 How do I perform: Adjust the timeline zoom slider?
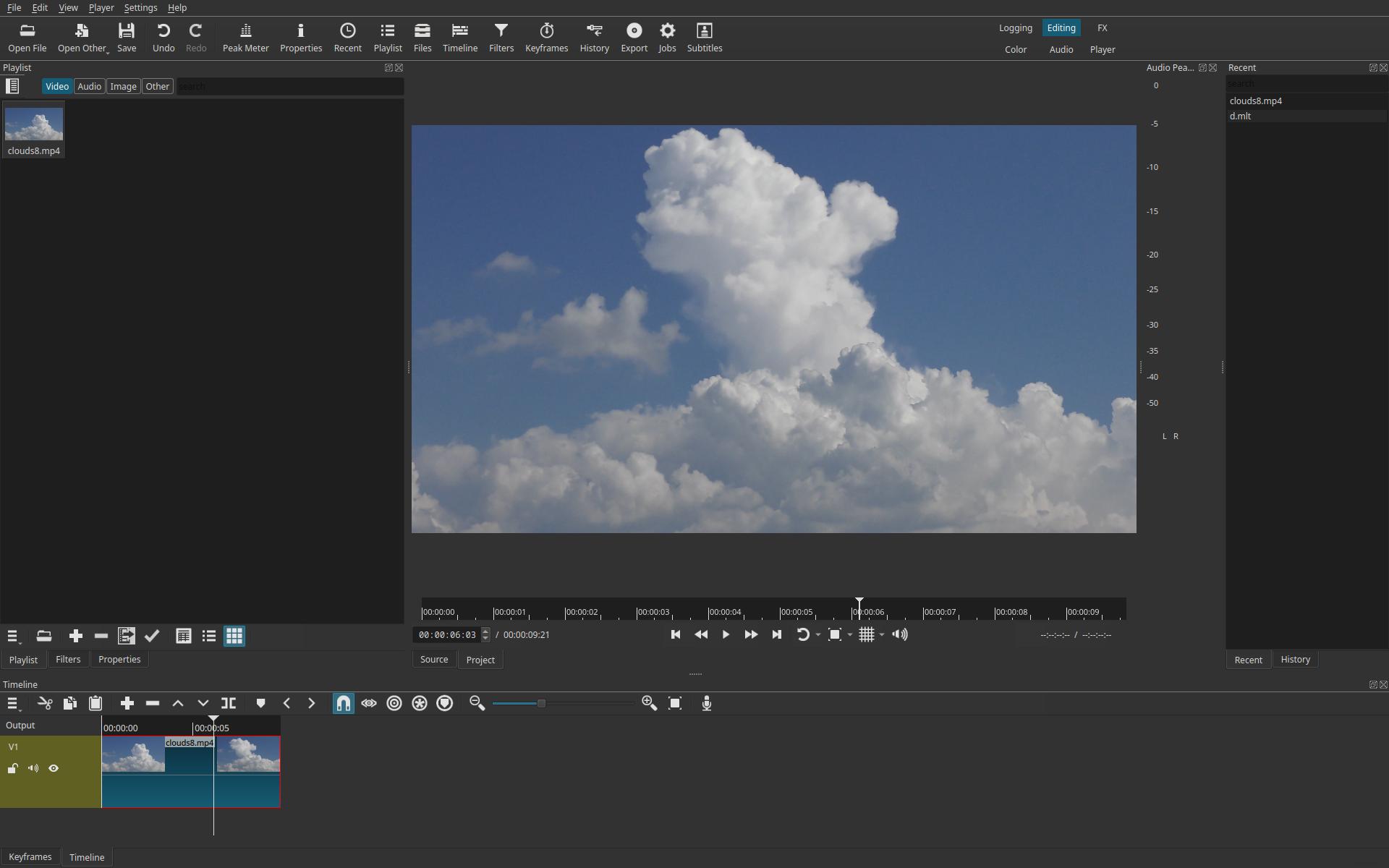(540, 703)
